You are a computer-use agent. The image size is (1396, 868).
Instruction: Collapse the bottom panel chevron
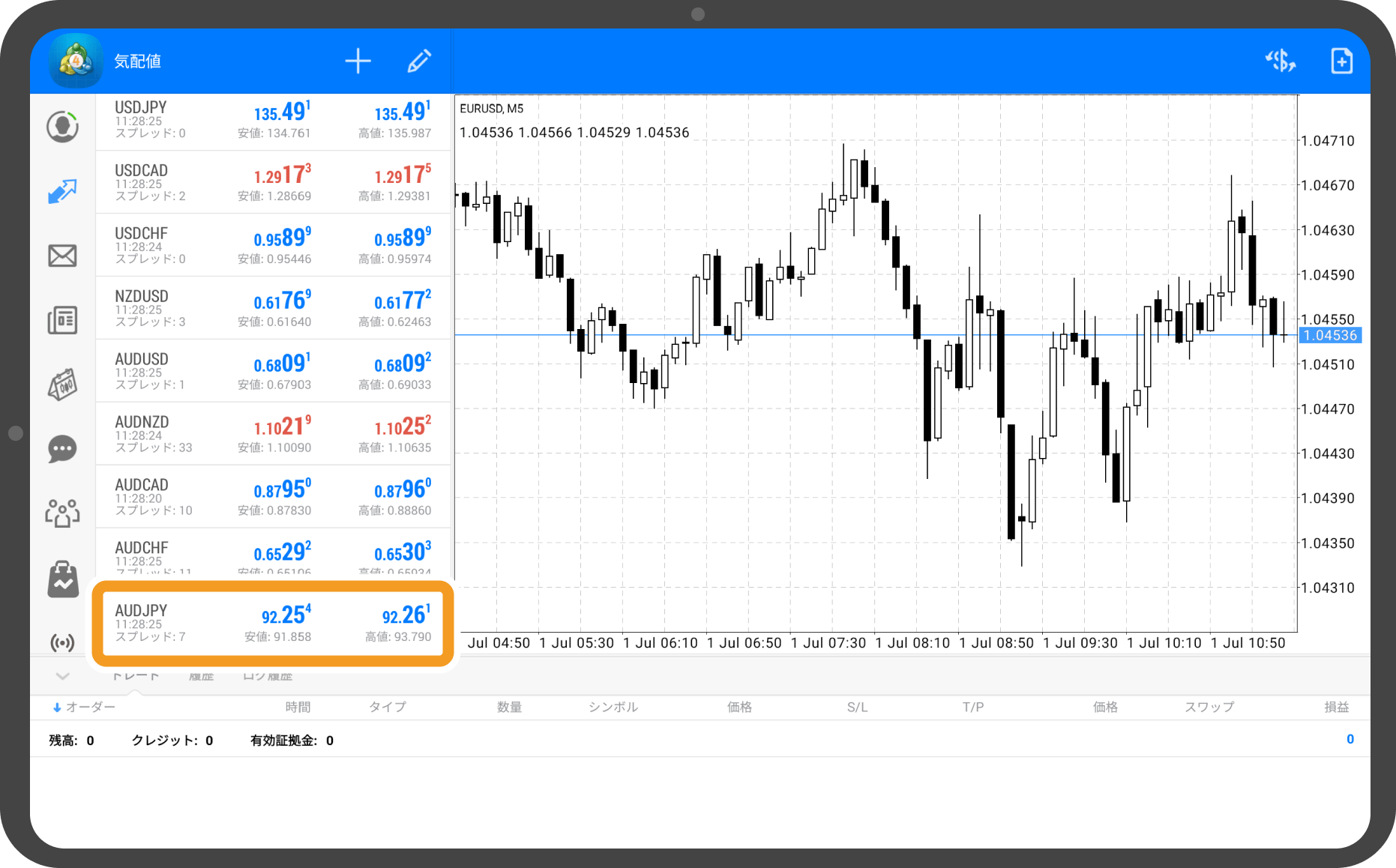tap(63, 676)
